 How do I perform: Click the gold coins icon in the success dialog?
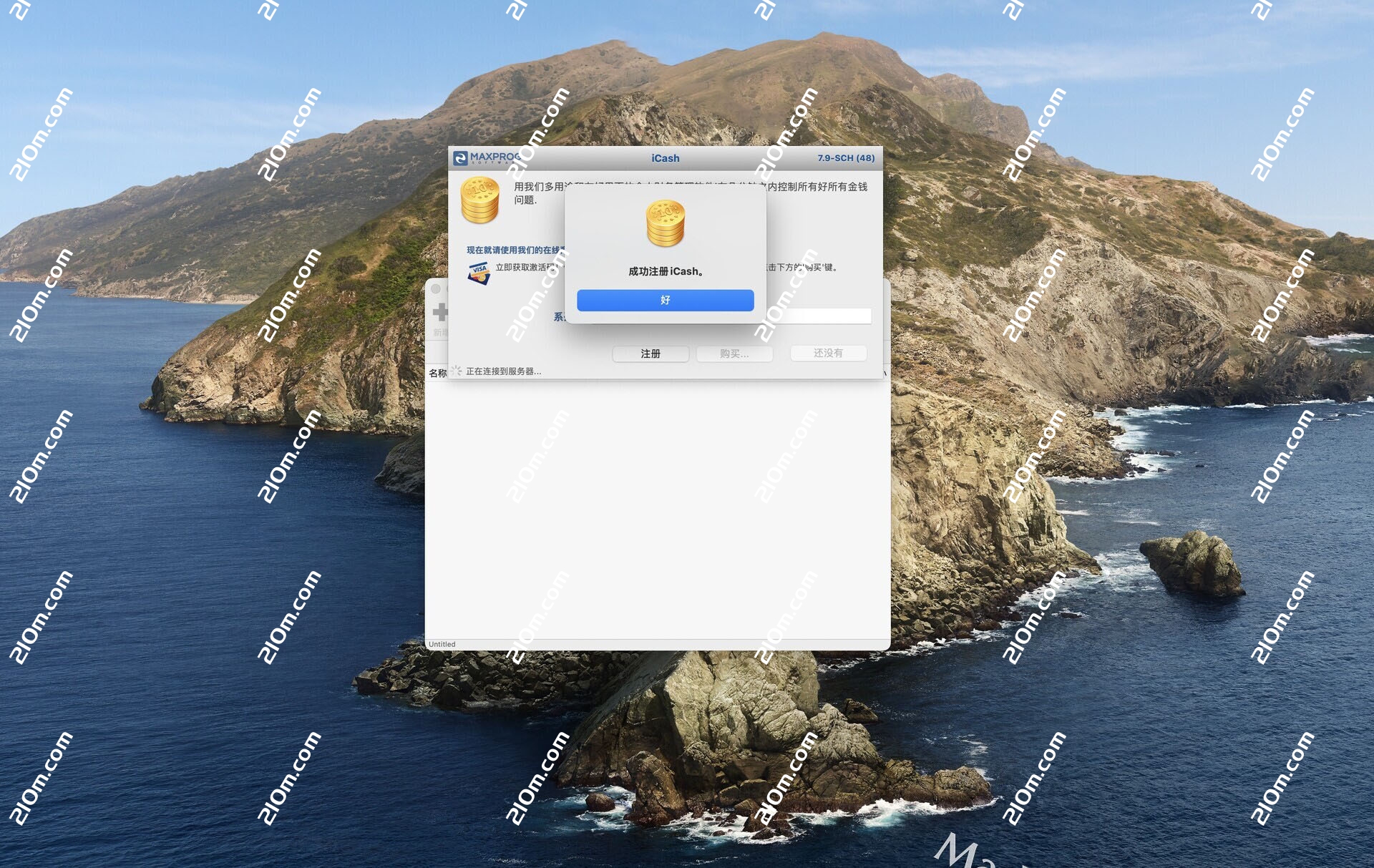tap(665, 223)
